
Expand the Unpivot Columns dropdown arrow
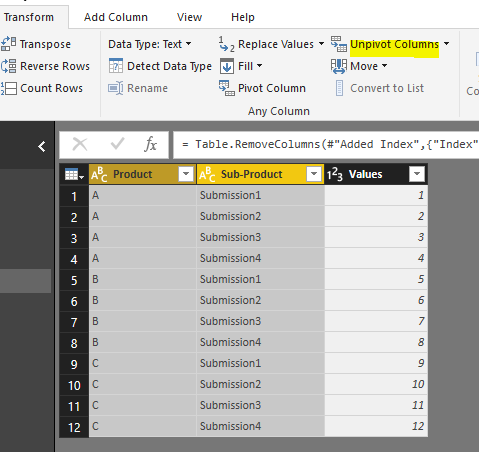[446, 44]
